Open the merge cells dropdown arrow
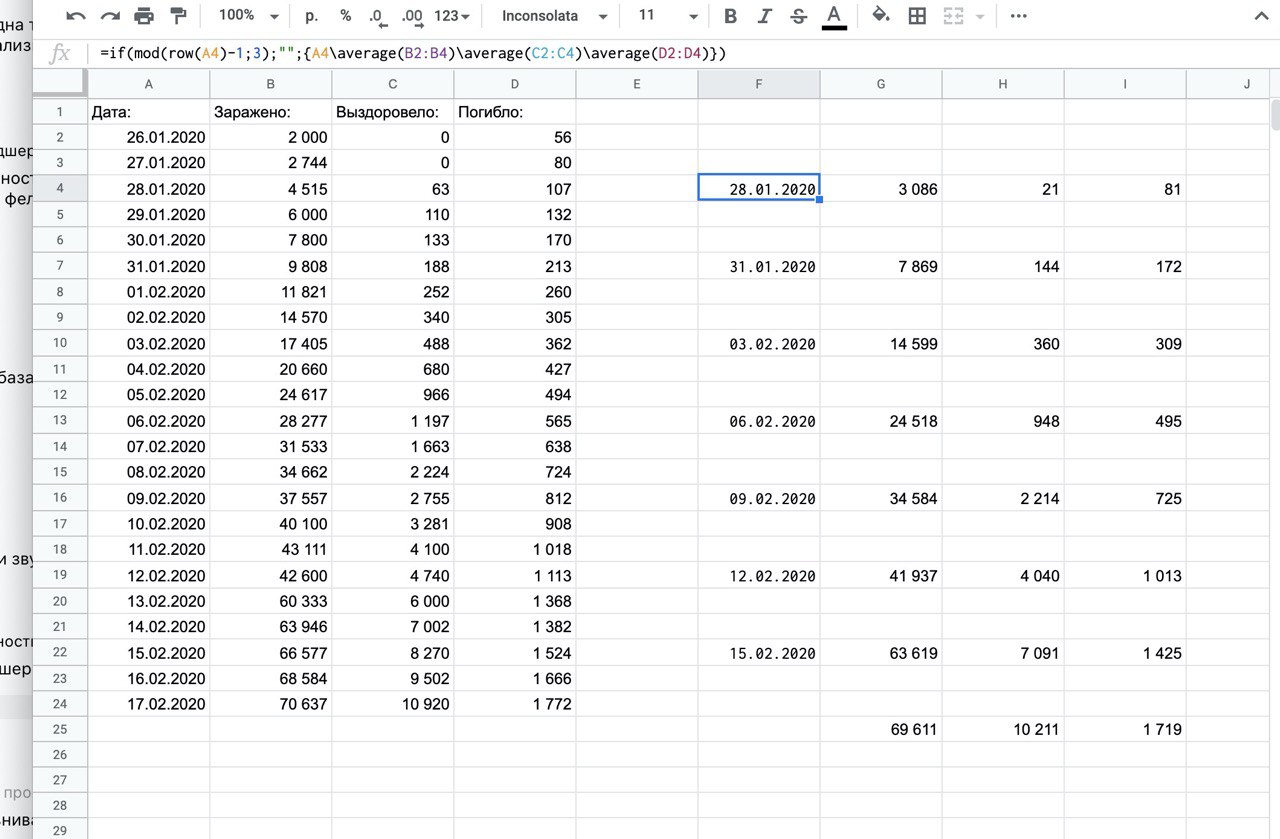 point(980,16)
